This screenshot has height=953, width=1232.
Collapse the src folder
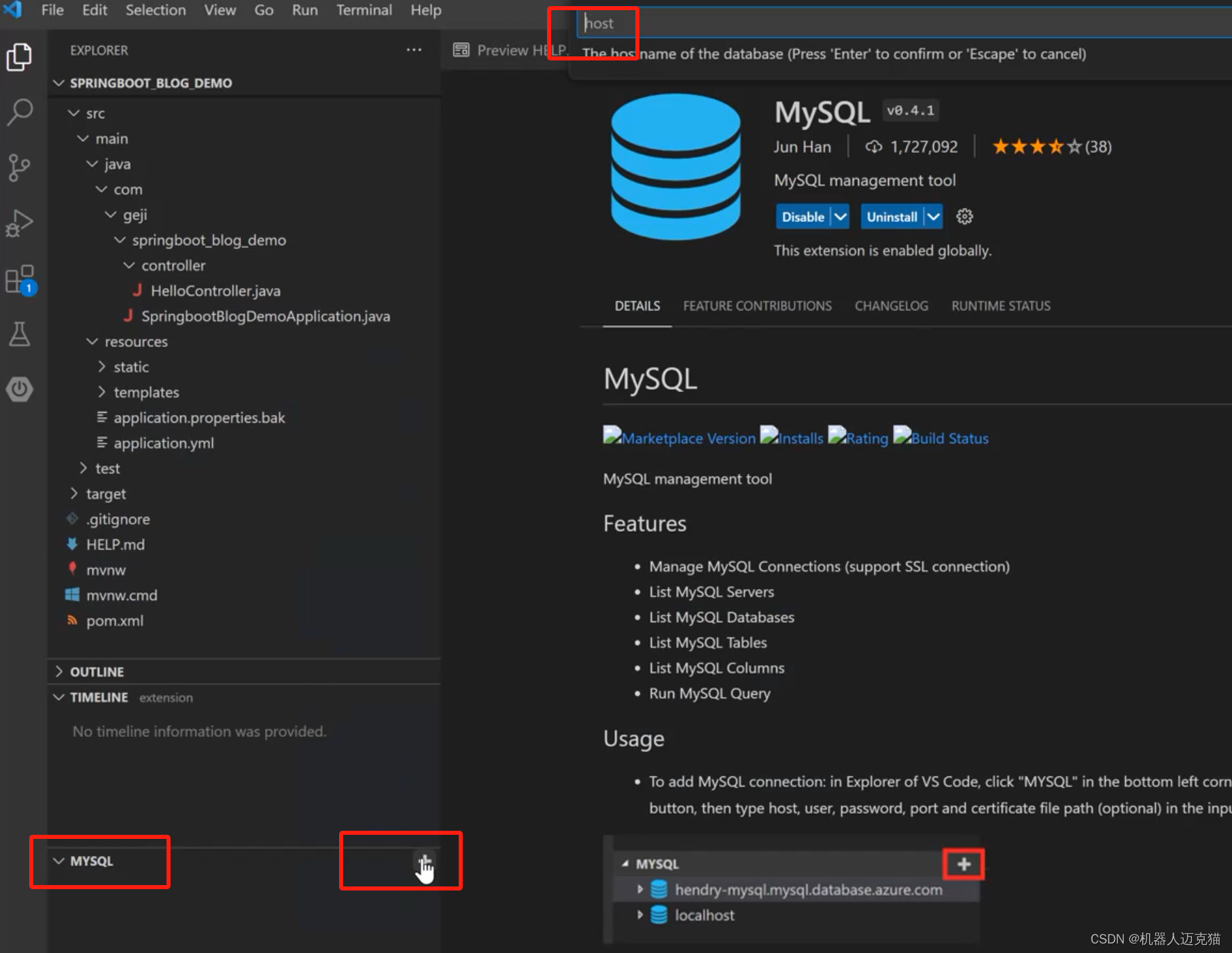pyautogui.click(x=73, y=113)
